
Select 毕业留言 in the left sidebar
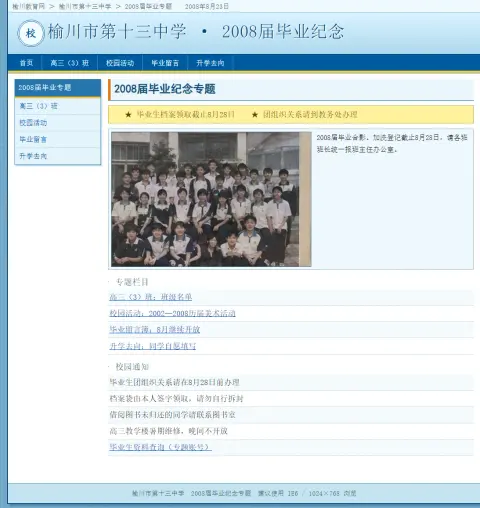point(58,139)
